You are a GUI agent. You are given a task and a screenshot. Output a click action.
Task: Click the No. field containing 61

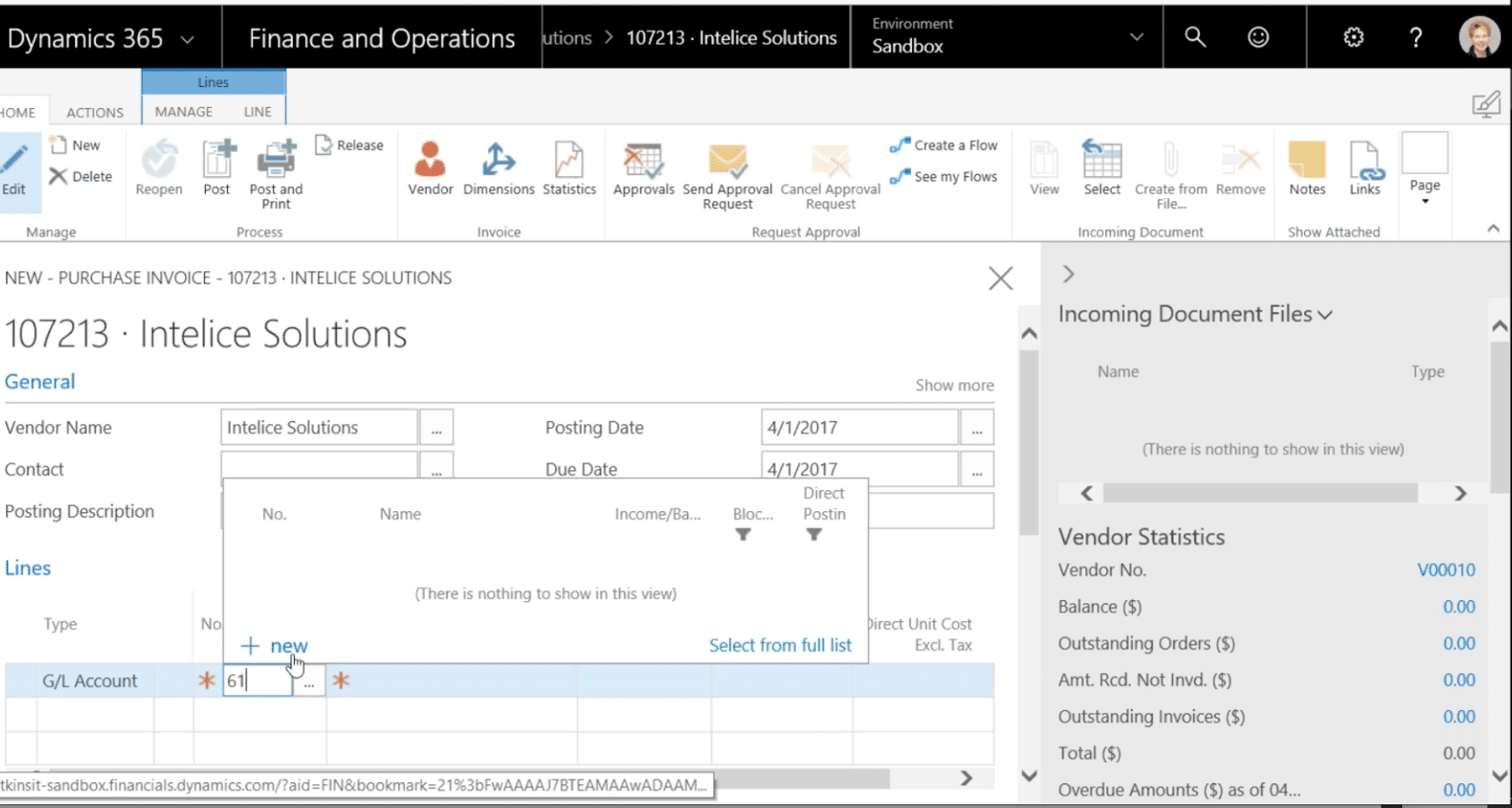(258, 681)
